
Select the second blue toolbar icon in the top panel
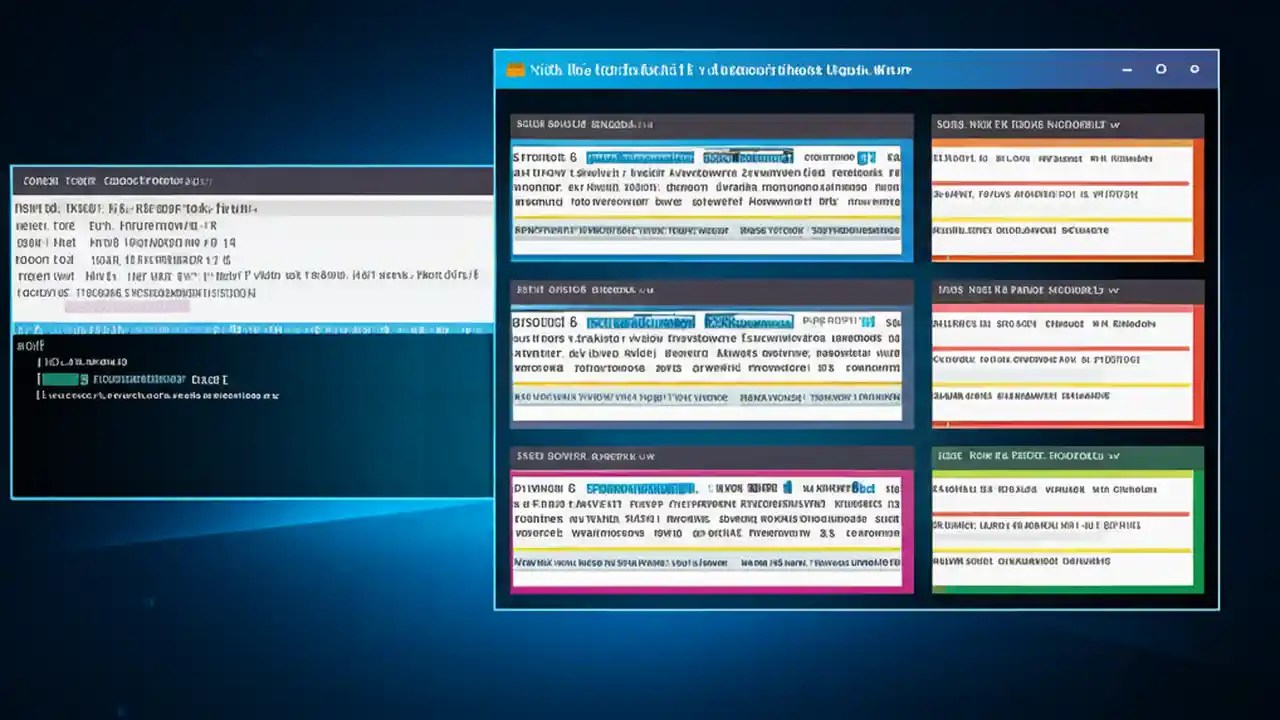click(x=748, y=157)
